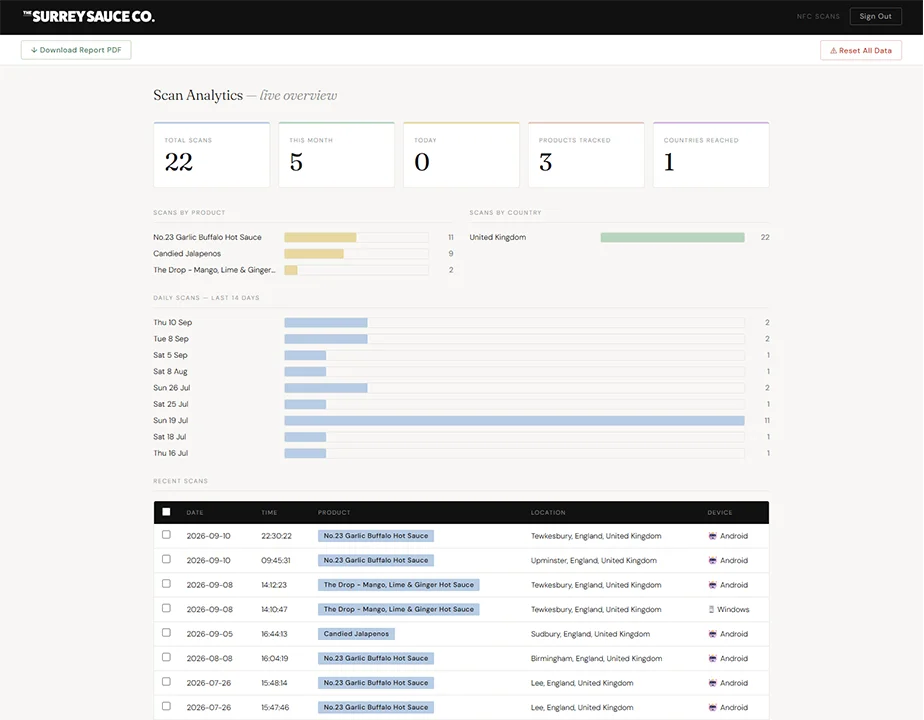
Task: Check the Candied Jalapenos scan row checkbox
Action: tap(166, 632)
